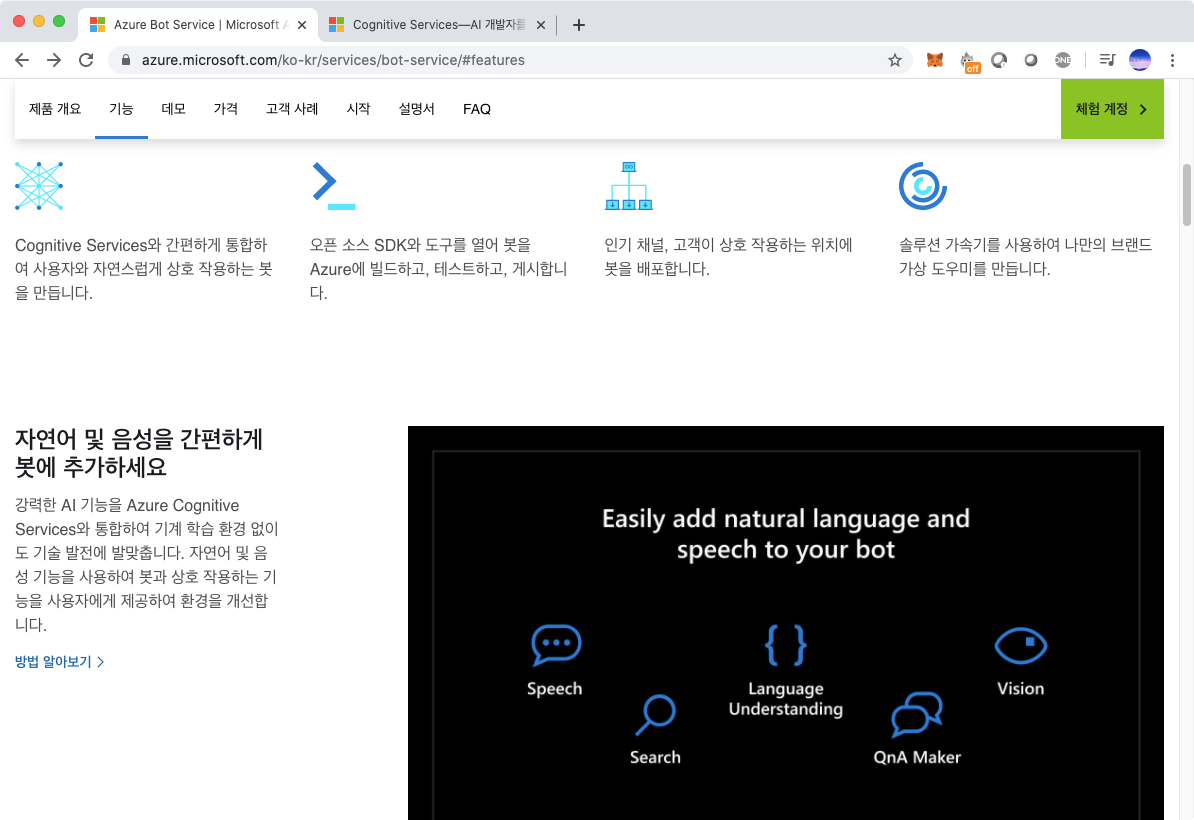Click the green 체험 계정 button
The height and width of the screenshot is (820, 1194).
(1112, 109)
